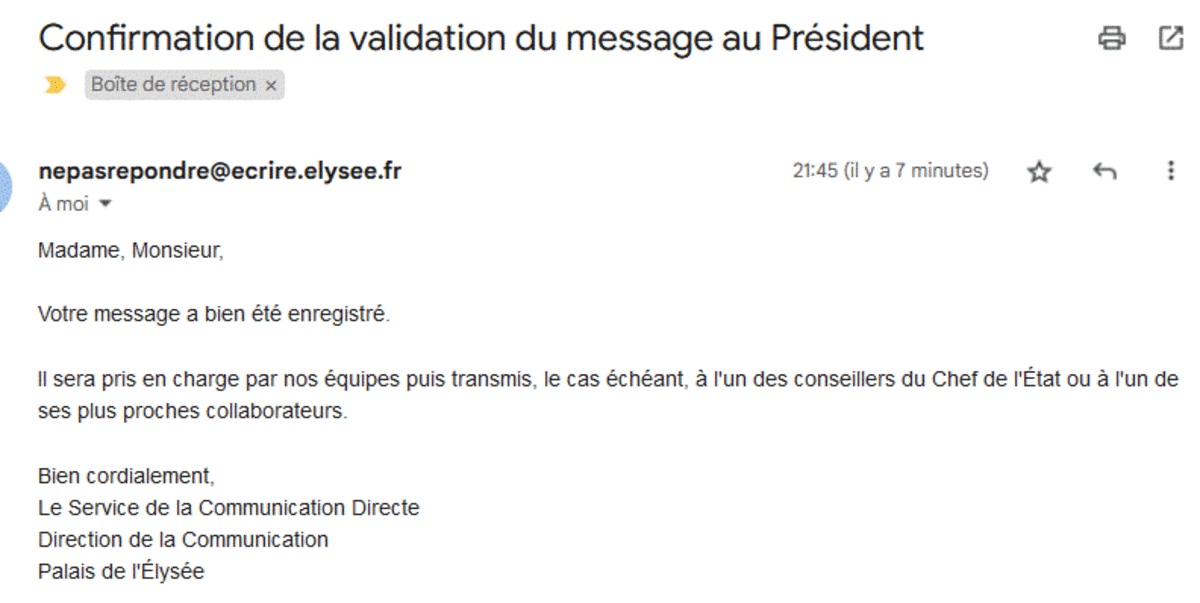Click the yellow importance marker
This screenshot has width=1200, height=603.
[x=56, y=86]
